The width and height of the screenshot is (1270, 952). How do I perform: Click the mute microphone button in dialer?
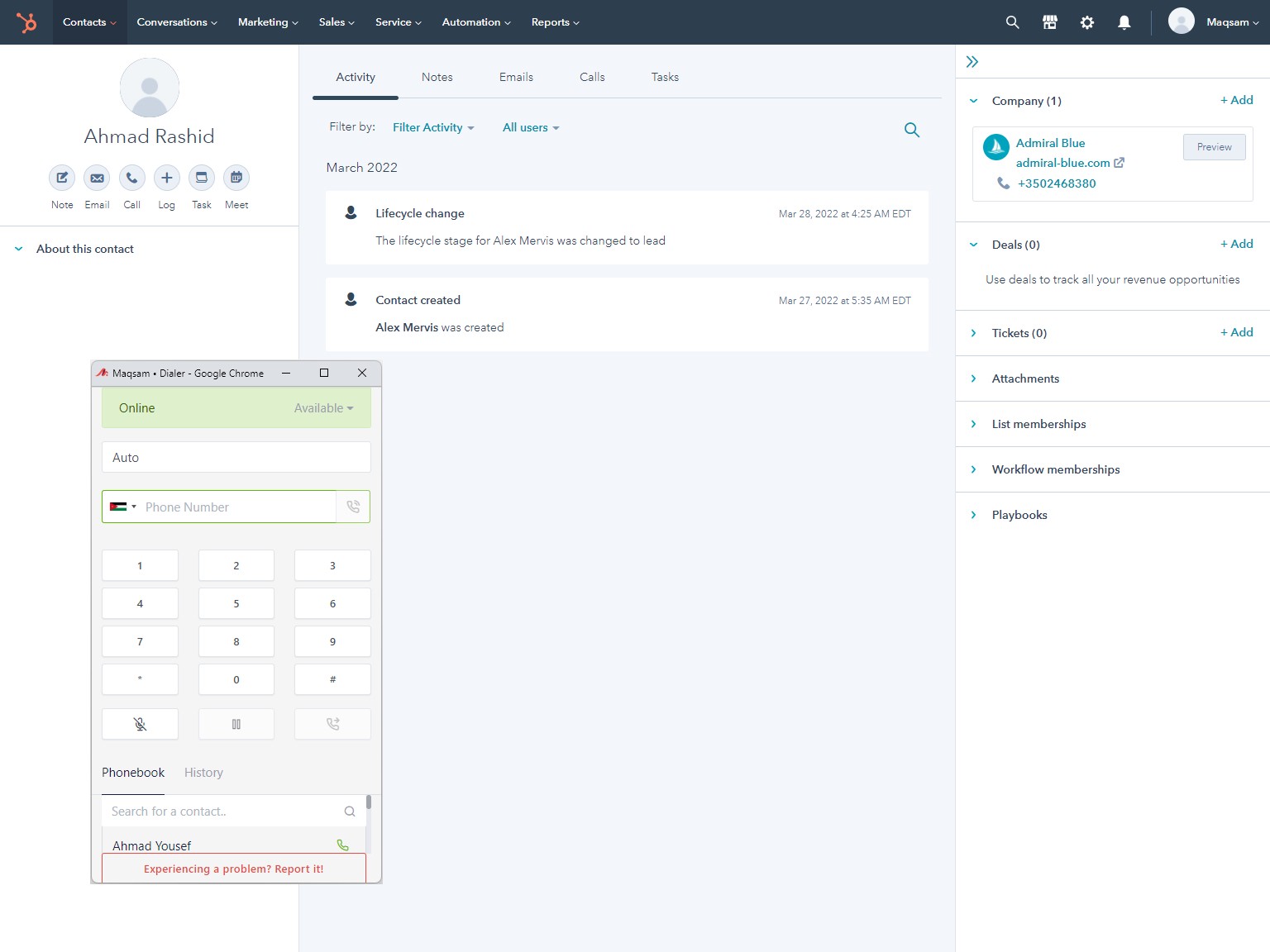point(140,724)
